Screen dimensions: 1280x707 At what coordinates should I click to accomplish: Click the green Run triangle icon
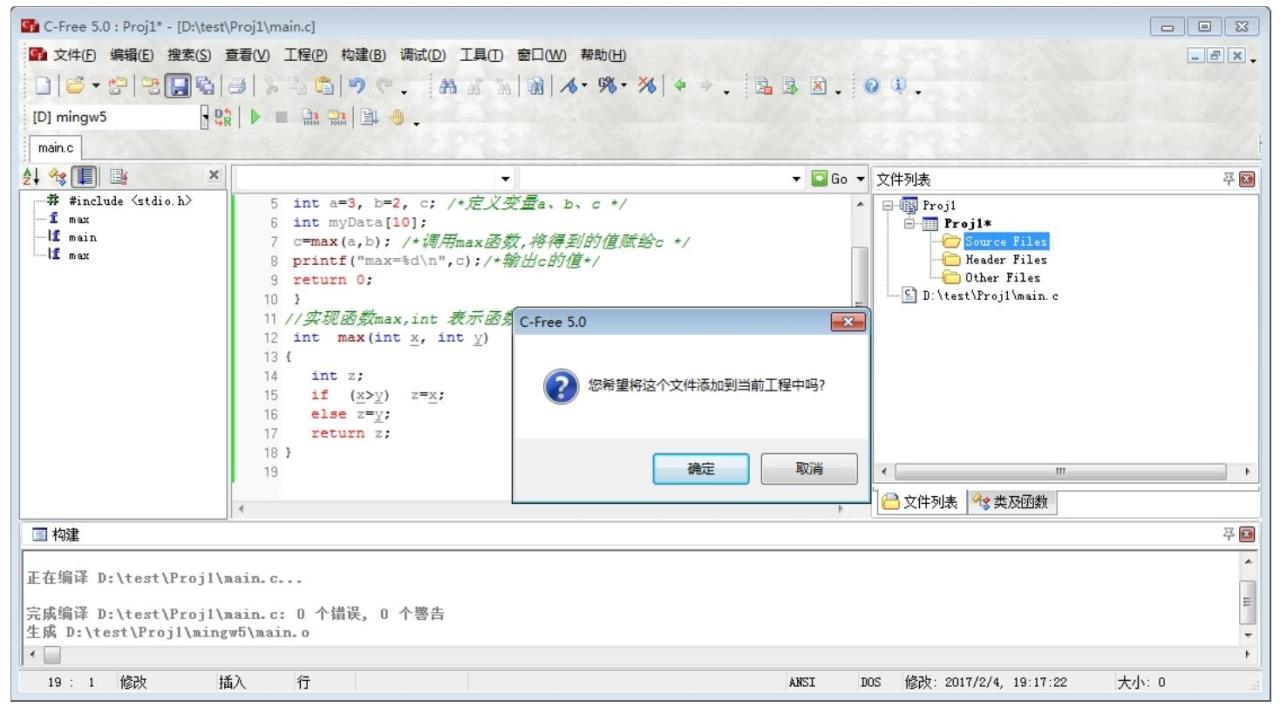click(256, 117)
